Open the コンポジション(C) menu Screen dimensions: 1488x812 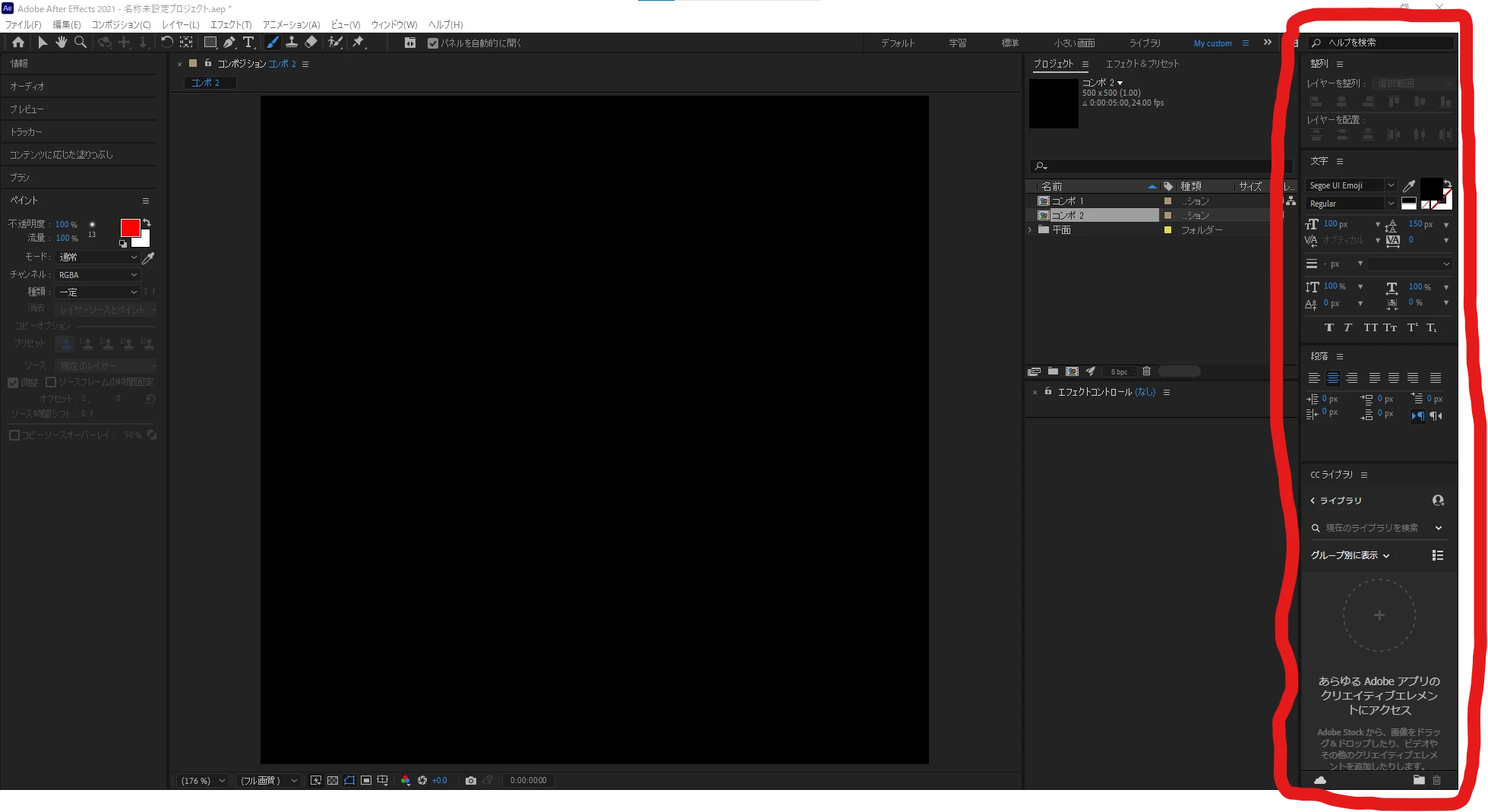pos(122,24)
